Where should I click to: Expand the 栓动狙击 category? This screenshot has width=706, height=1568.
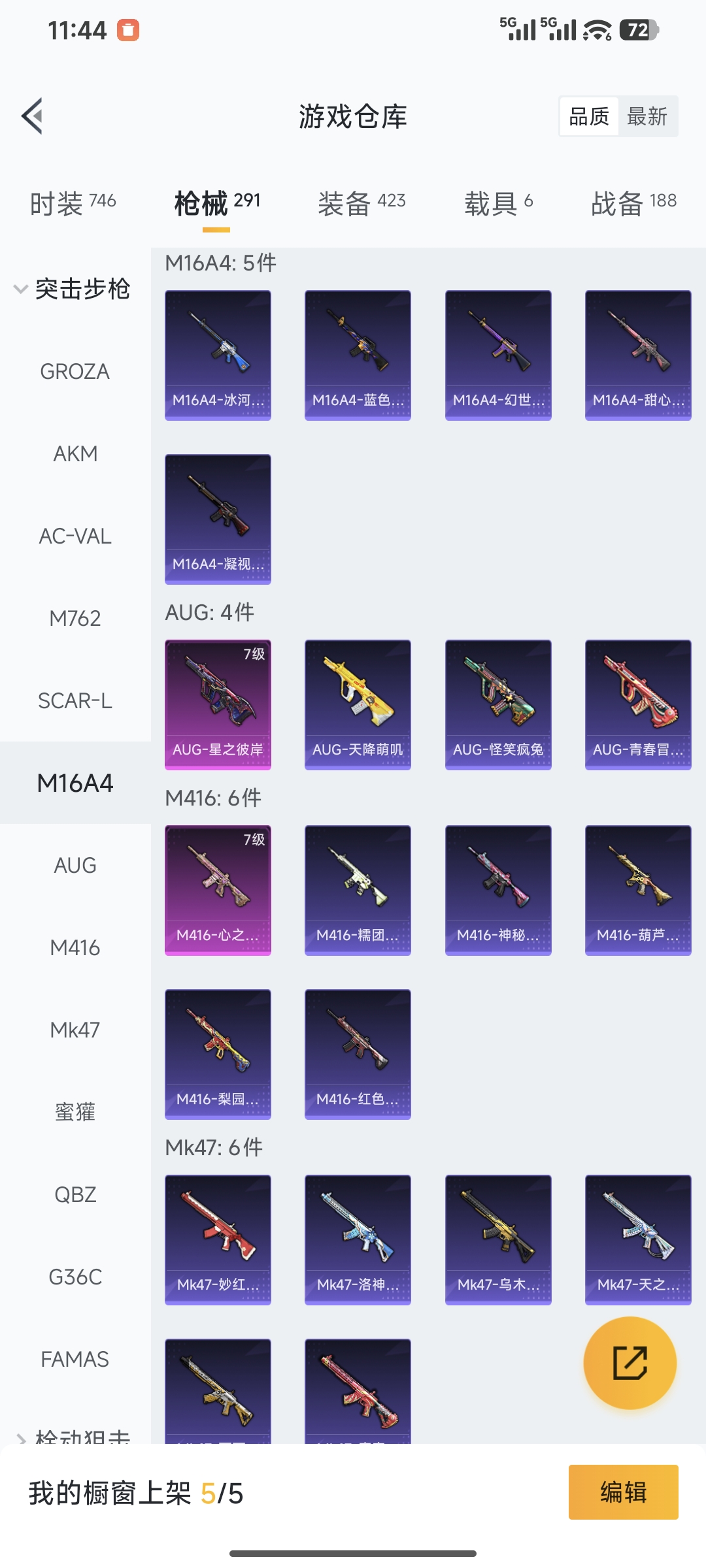(73, 1437)
